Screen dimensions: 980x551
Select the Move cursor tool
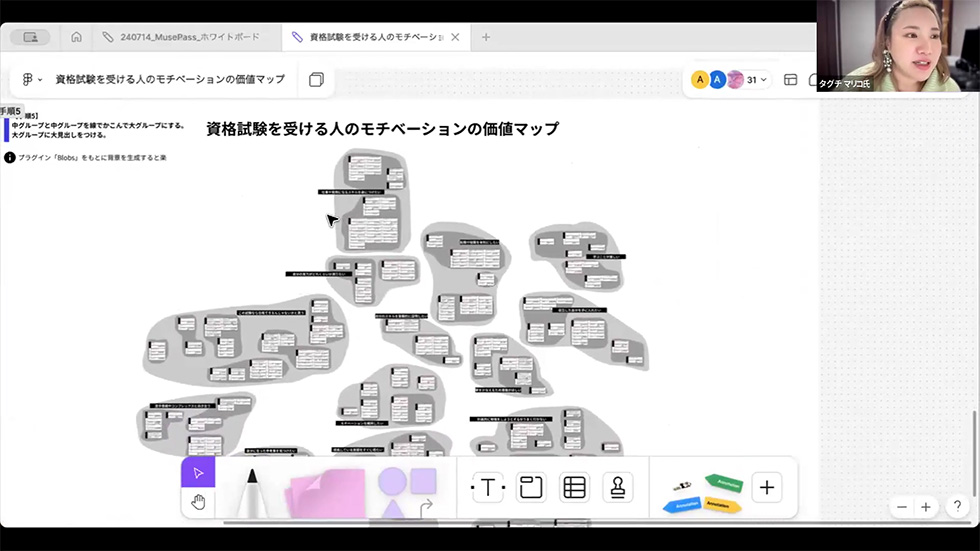click(198, 473)
